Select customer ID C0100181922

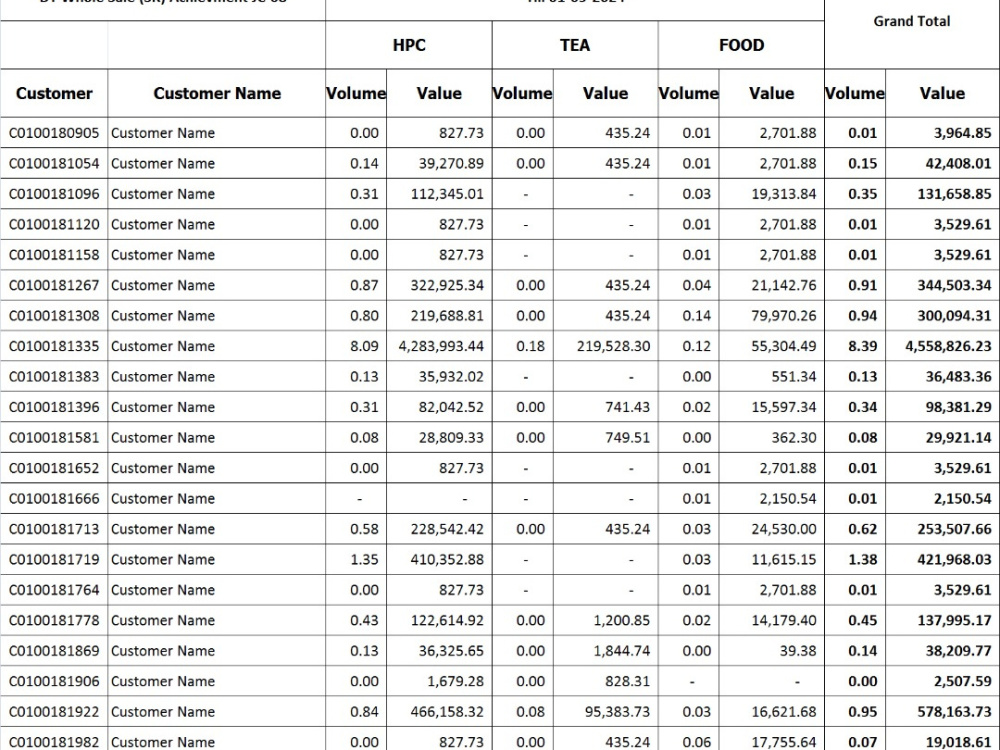(x=54, y=712)
